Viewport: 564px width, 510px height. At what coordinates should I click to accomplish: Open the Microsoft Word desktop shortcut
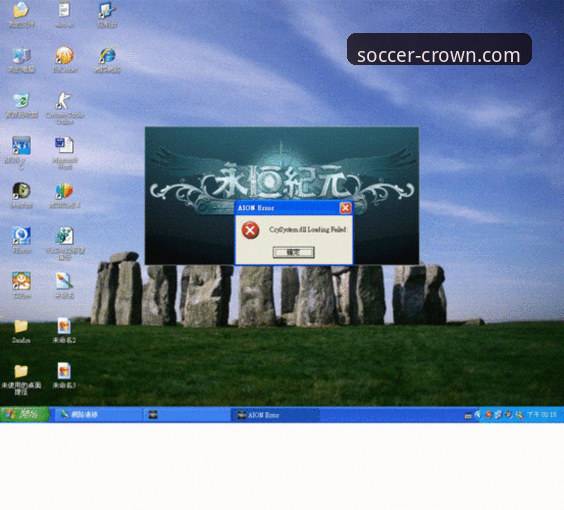click(65, 152)
